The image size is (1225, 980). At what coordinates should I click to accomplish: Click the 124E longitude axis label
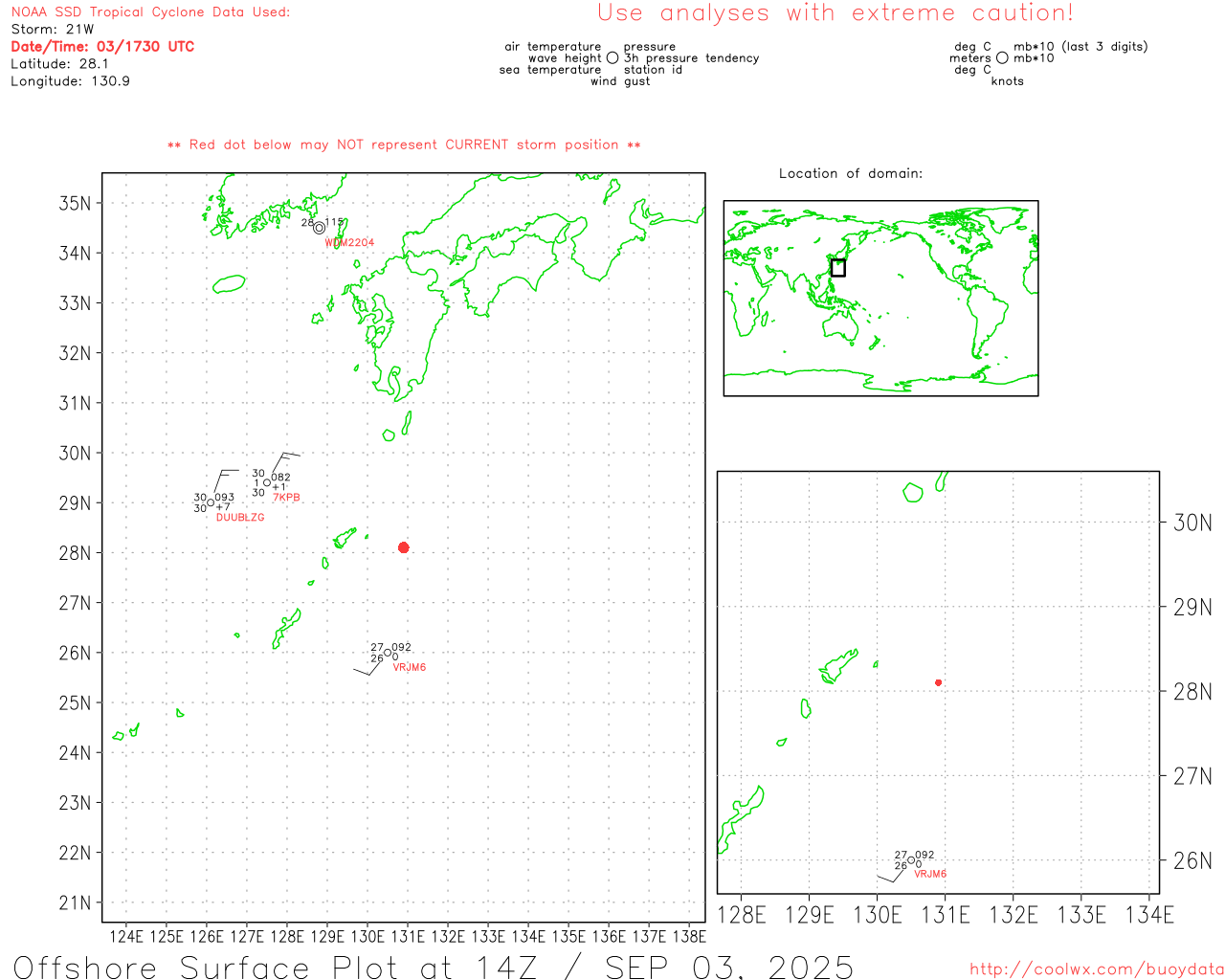click(x=126, y=936)
